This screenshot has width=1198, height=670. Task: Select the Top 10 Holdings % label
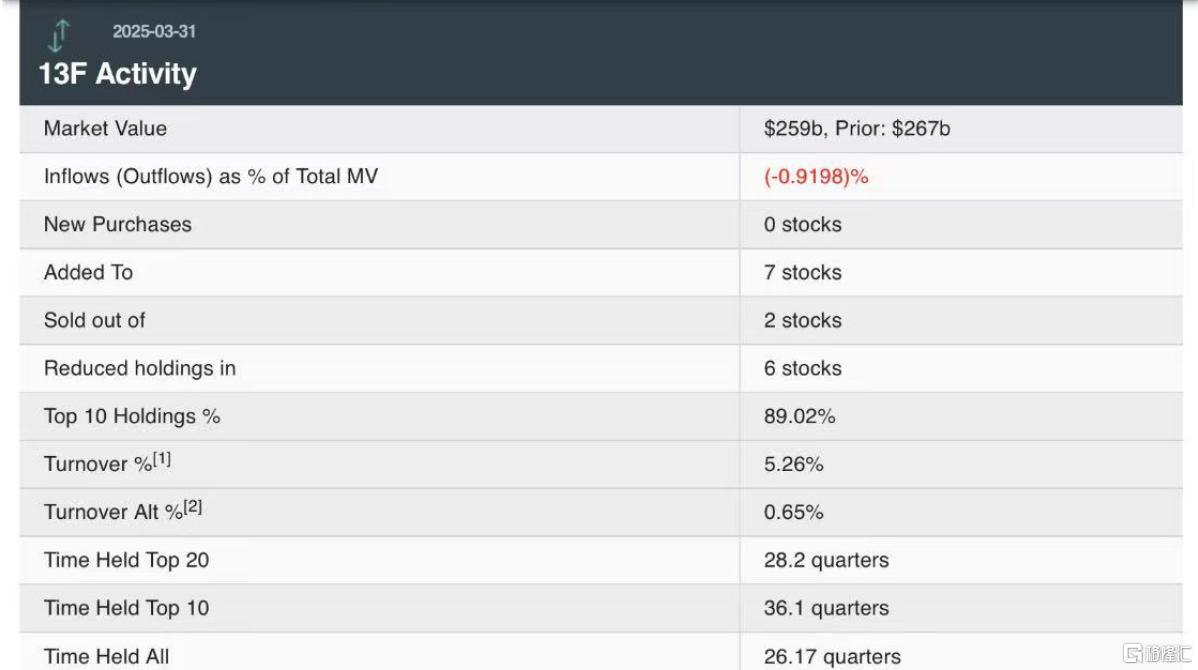click(132, 416)
